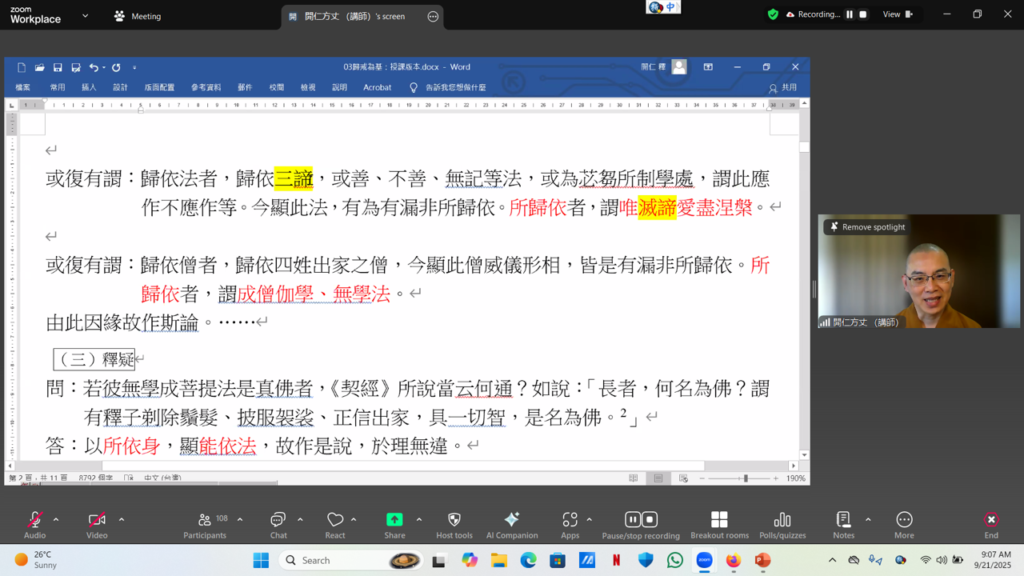
Task: Expand the video options arrow
Action: pos(122,519)
